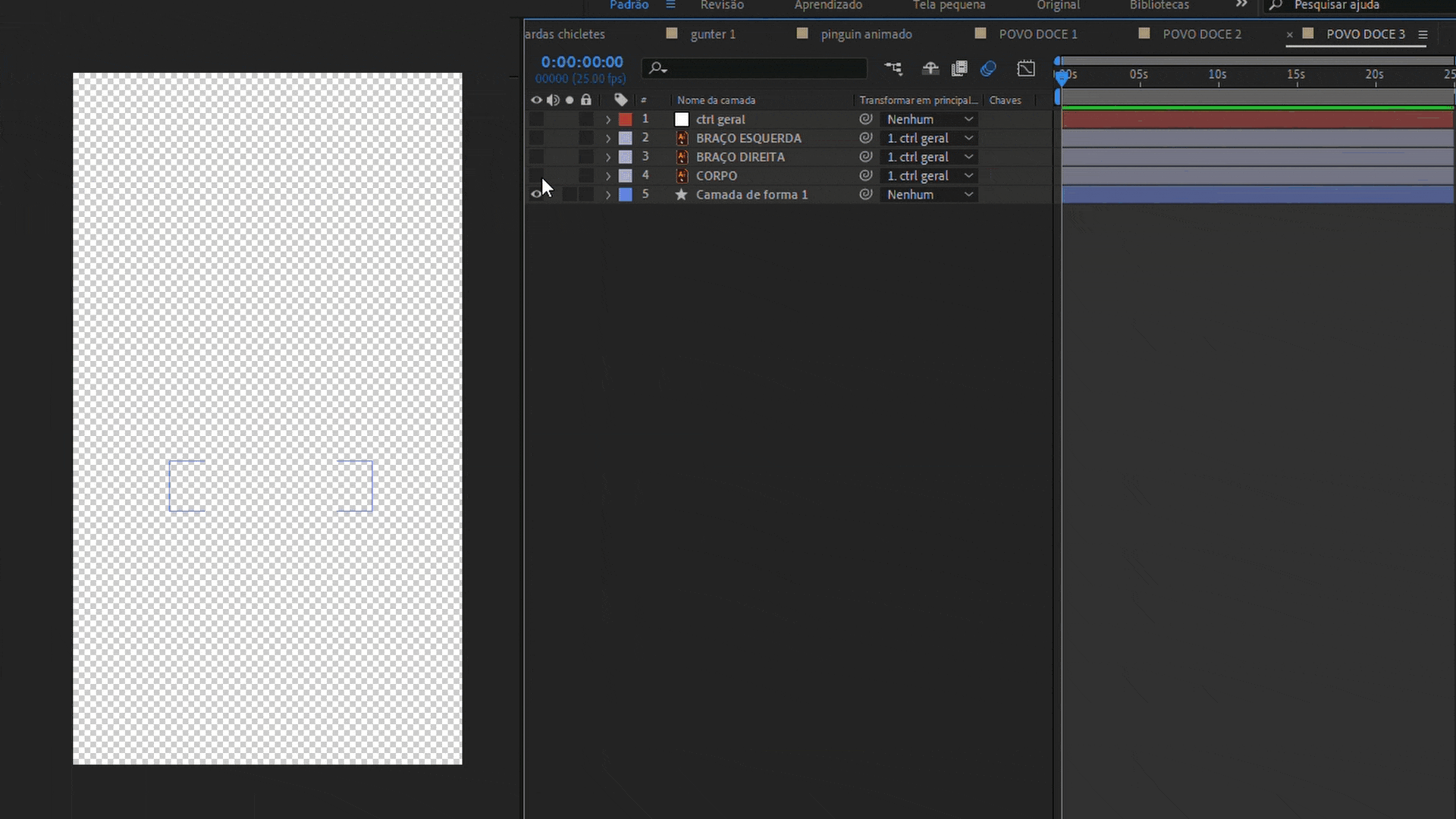Enable frame blending icon in timeline
Image resolution: width=1456 pixels, height=819 pixels.
click(x=959, y=69)
